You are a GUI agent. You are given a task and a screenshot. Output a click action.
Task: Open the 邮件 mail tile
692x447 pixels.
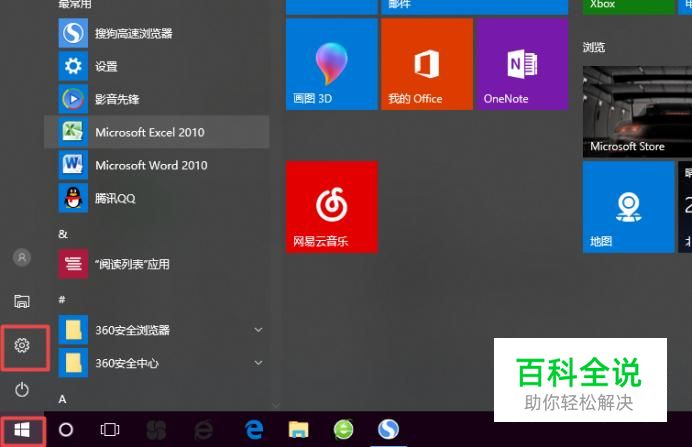tap(474, 7)
